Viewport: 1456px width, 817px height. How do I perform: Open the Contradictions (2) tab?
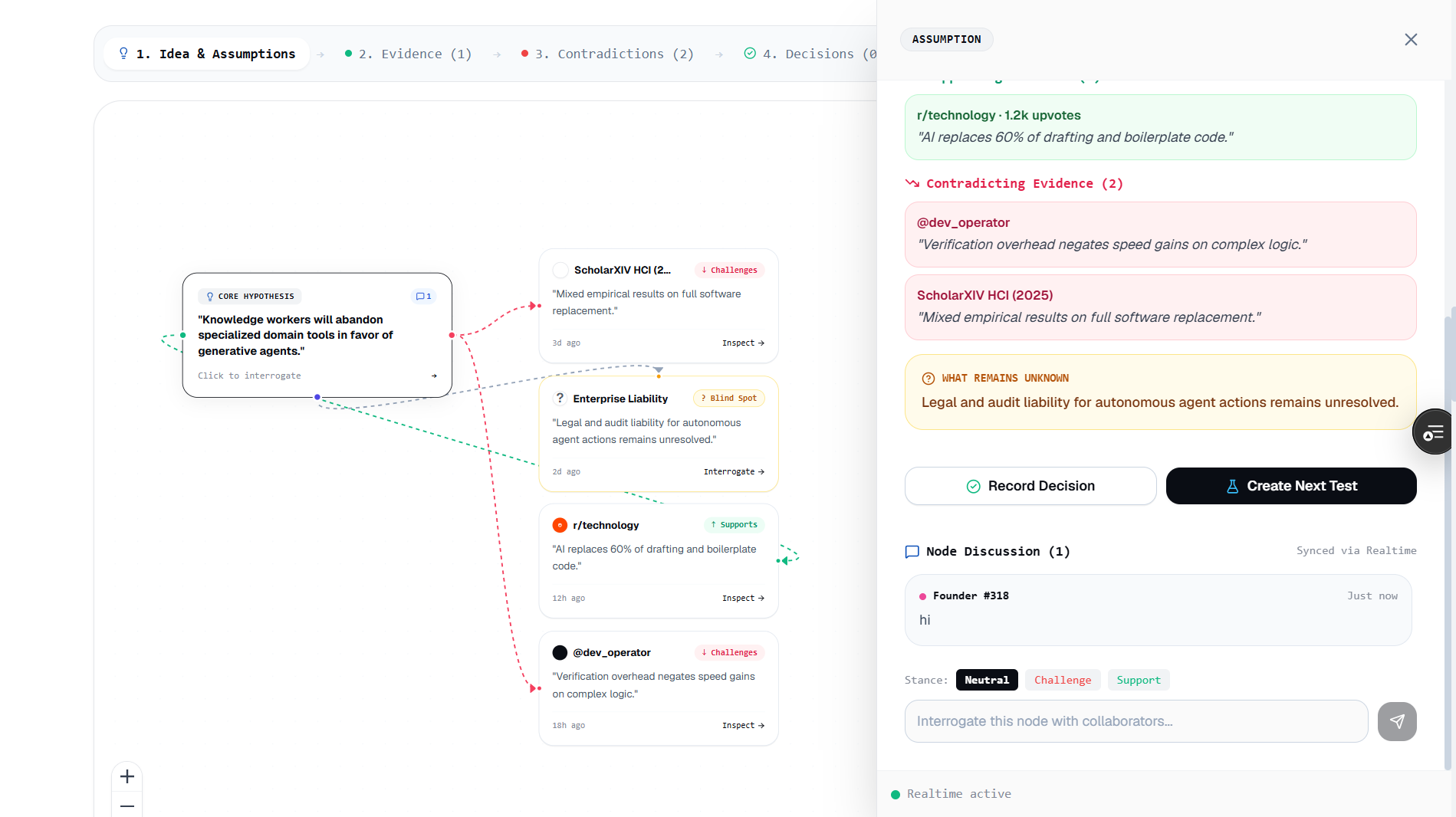[607, 54]
